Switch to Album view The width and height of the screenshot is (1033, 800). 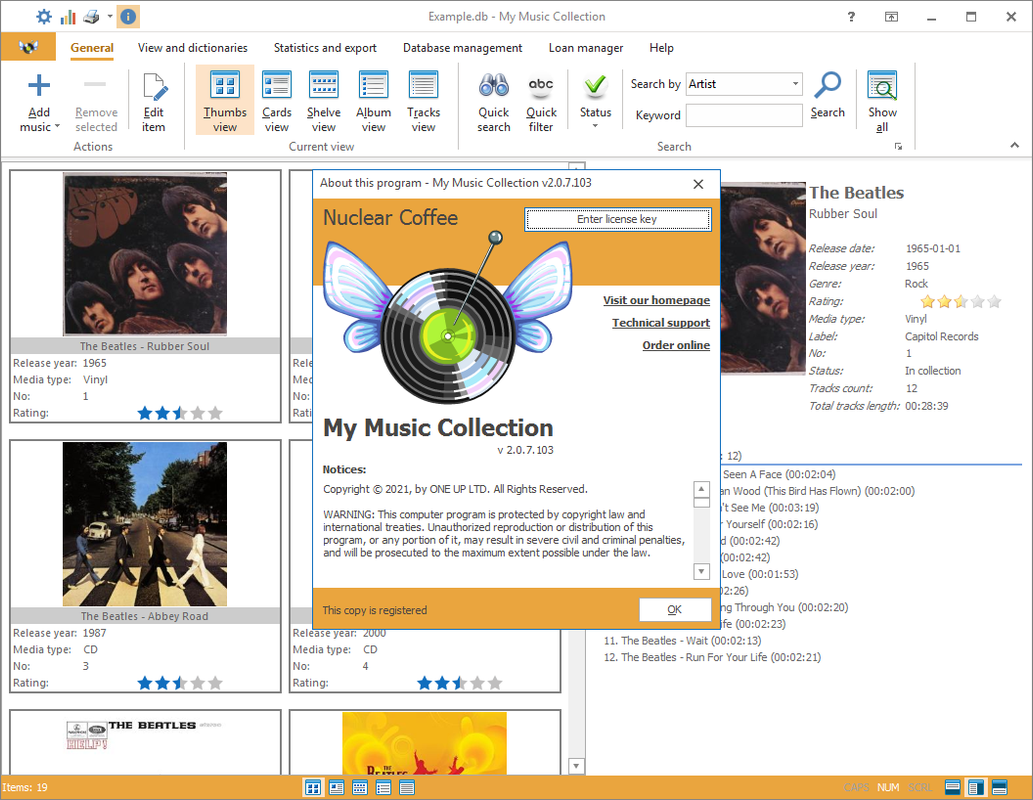(374, 101)
